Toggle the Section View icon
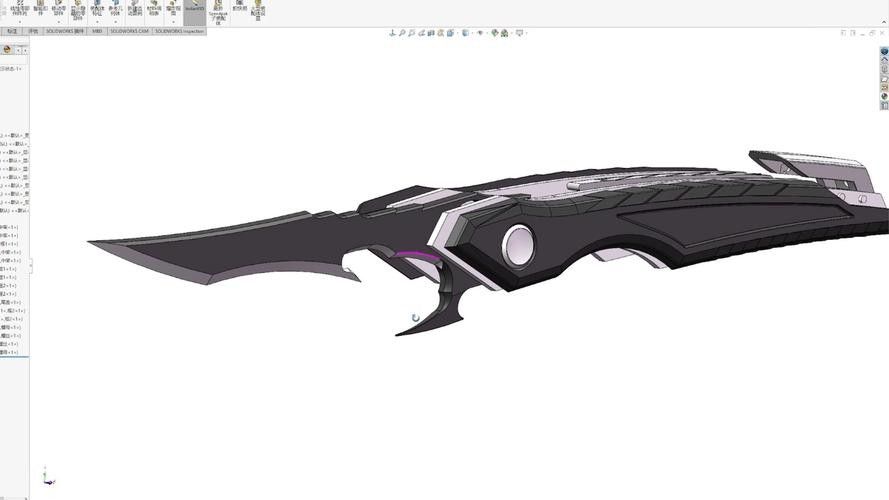 pos(431,33)
